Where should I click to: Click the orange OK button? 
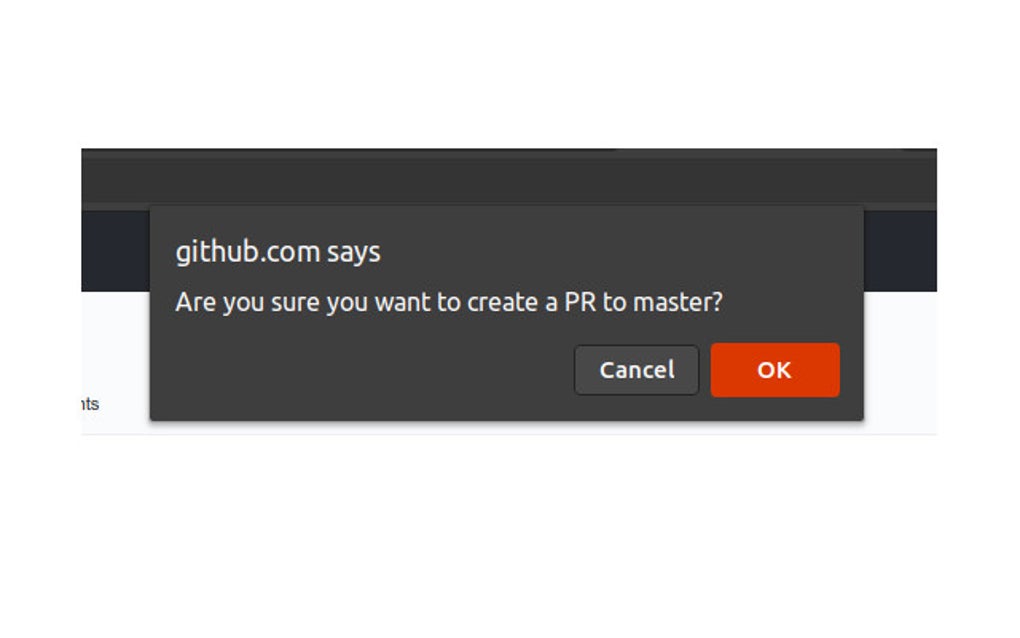pos(775,369)
